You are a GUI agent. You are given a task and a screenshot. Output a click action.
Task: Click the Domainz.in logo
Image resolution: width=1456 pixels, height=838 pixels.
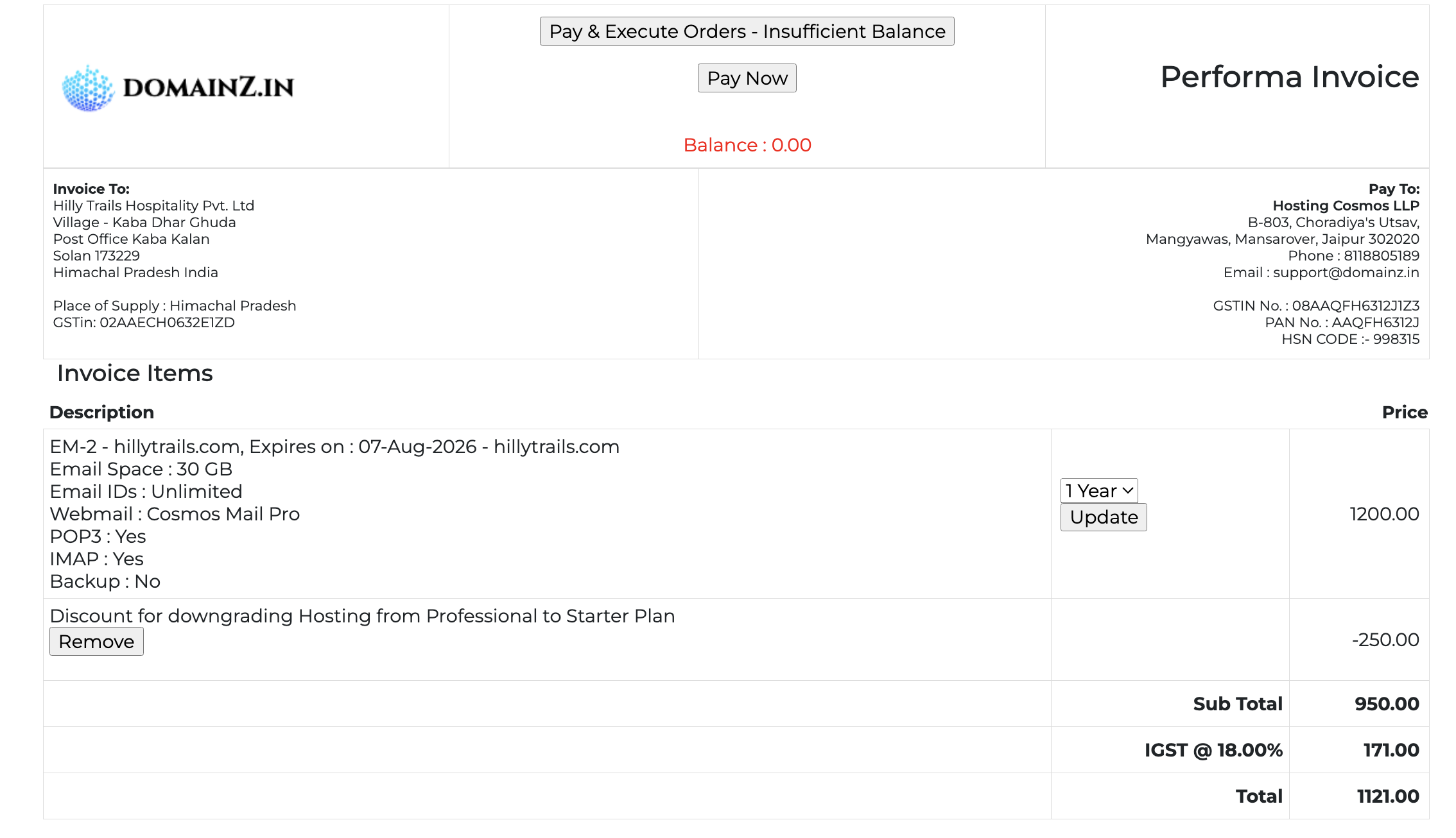click(178, 87)
